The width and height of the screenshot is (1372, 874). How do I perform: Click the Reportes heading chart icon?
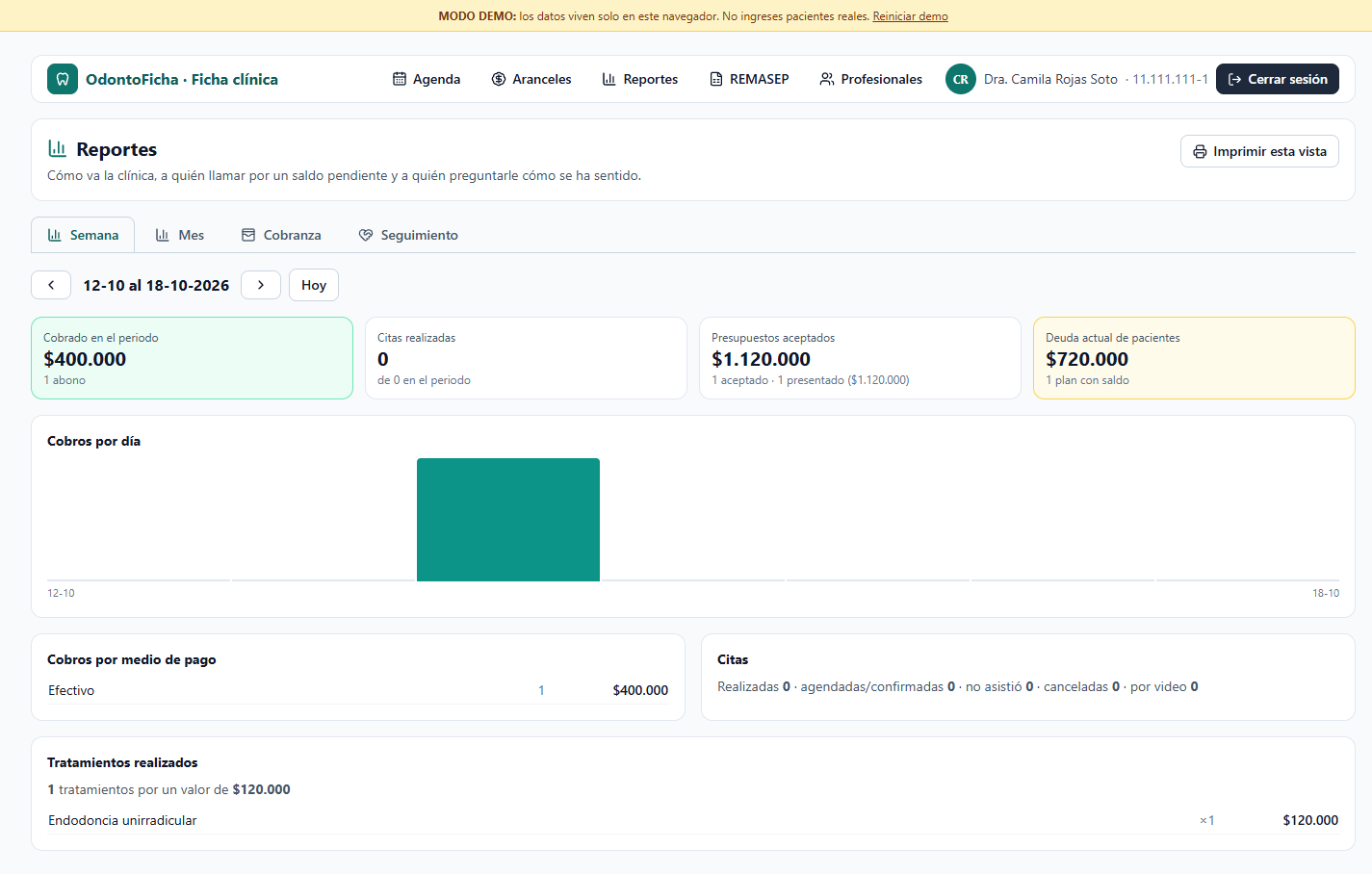click(58, 148)
